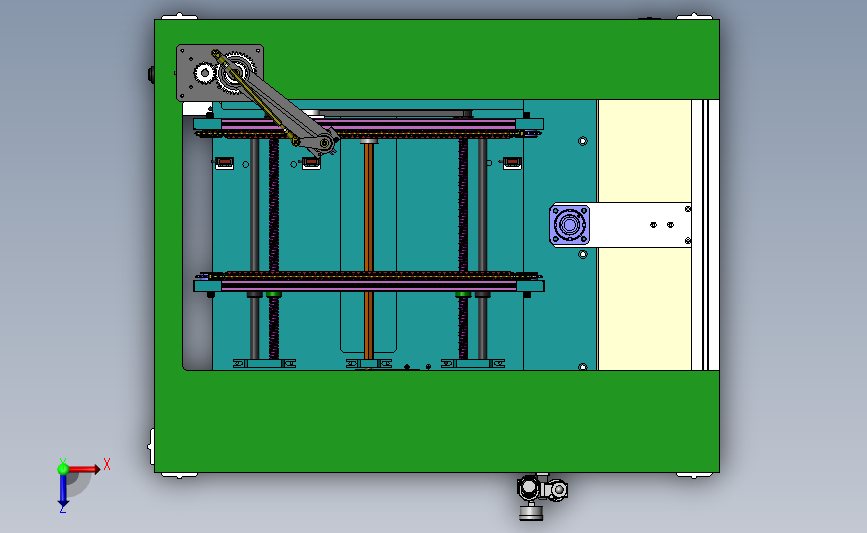Select the green bottom cover panel
The width and height of the screenshot is (867, 533).
437,421
